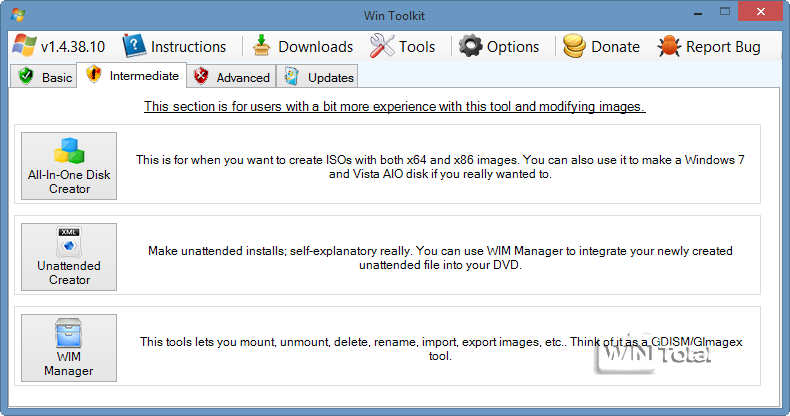Screen dimensions: 790x416
Task: Click the underlined 'This section is for users' heading
Action: (x=394, y=106)
